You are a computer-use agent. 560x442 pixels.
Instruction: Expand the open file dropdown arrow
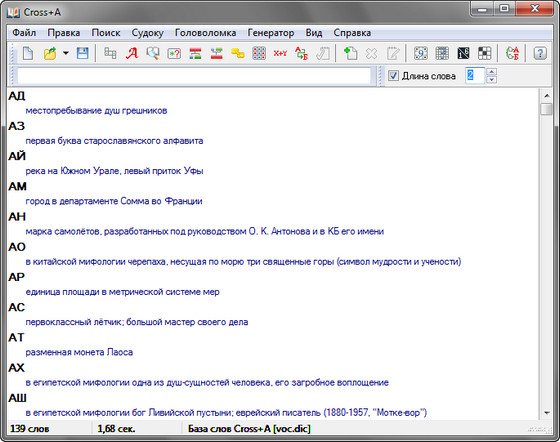(x=66, y=53)
